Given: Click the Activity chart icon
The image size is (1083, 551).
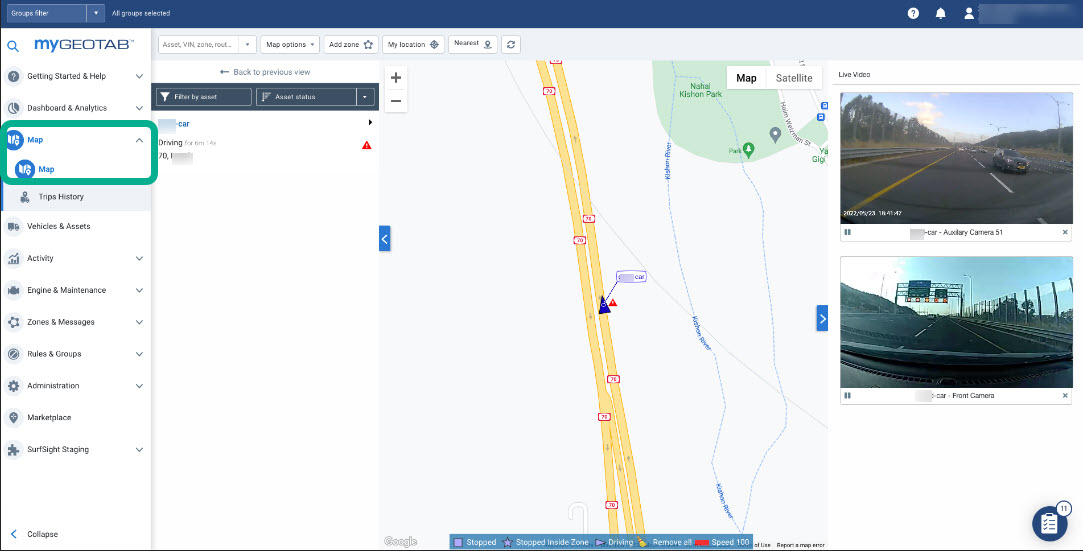Looking at the screenshot, I should (x=14, y=258).
